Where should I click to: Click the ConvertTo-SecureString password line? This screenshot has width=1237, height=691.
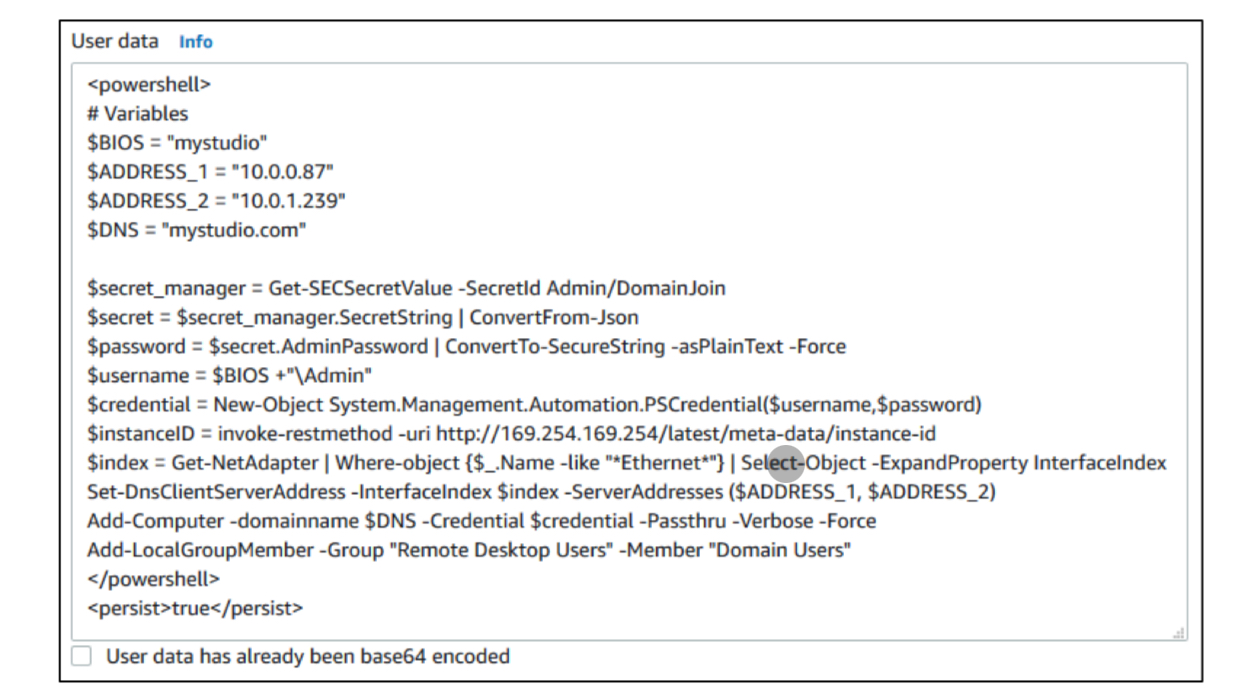[x=466, y=346]
